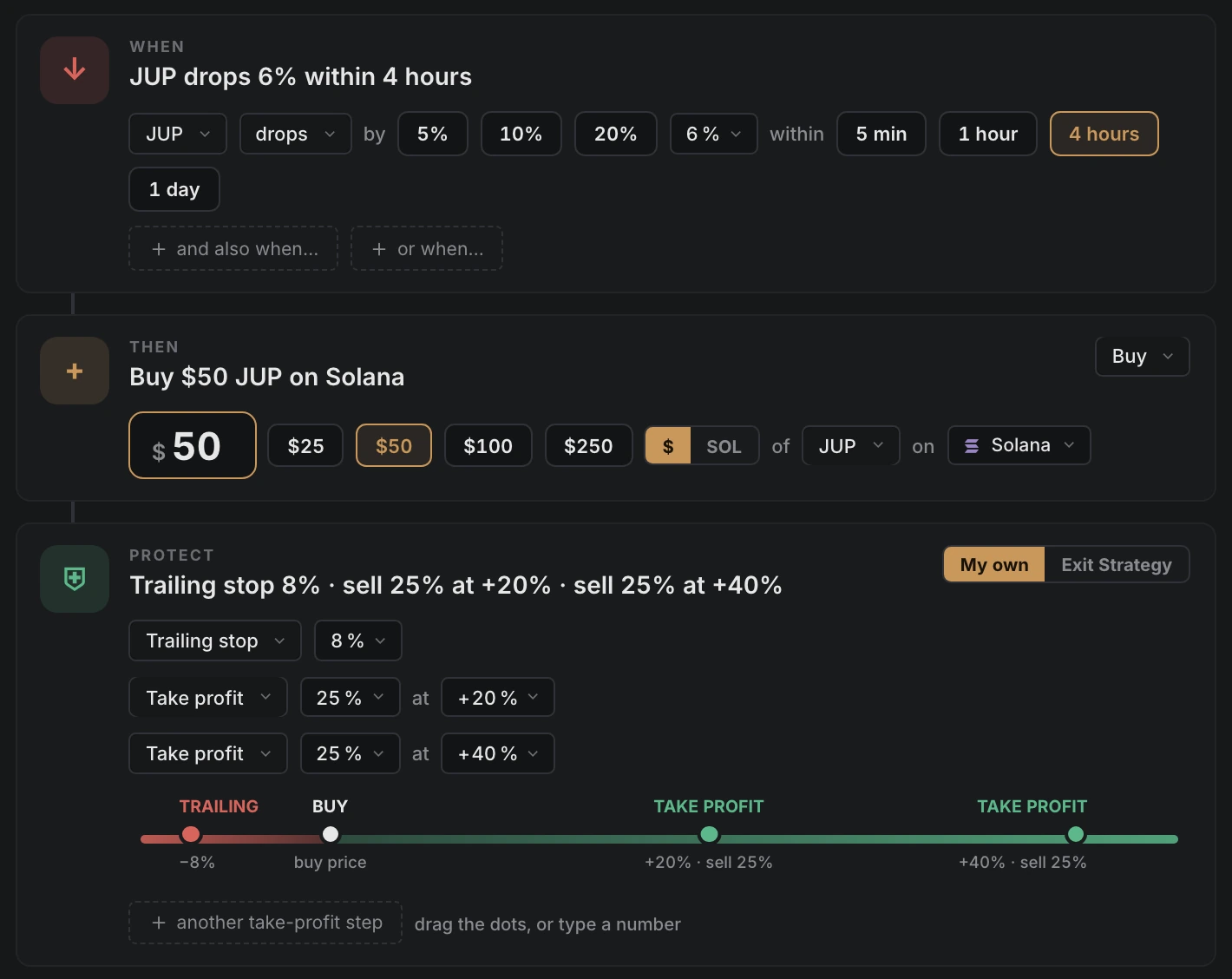Open the drops direction dropdown
Screen dimensions: 1232x979
296,134
